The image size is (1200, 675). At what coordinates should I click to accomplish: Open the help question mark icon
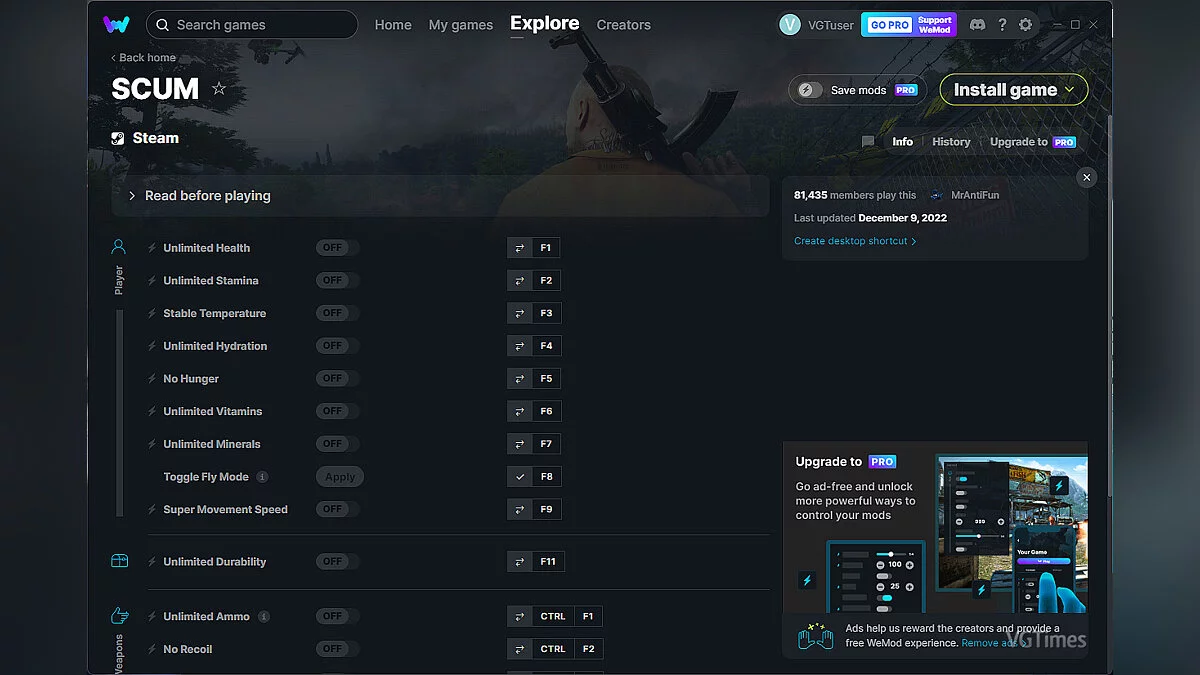pos(1002,25)
